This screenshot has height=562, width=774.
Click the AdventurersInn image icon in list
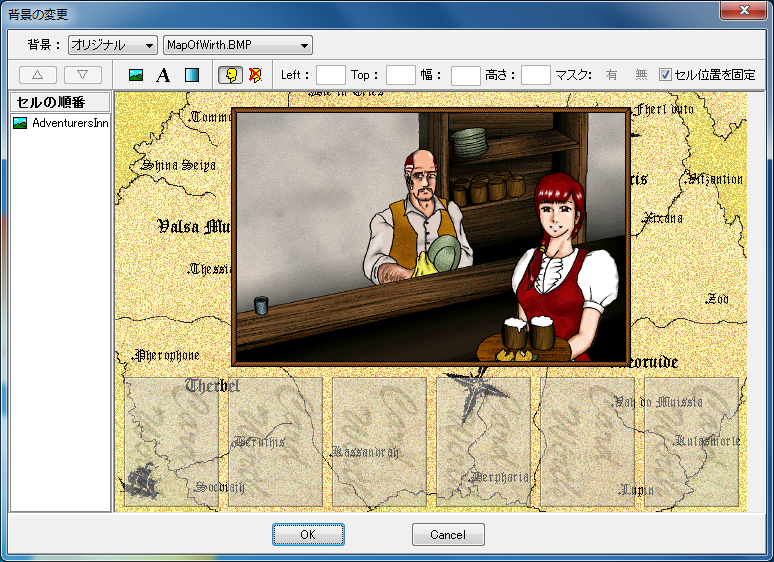coord(20,123)
